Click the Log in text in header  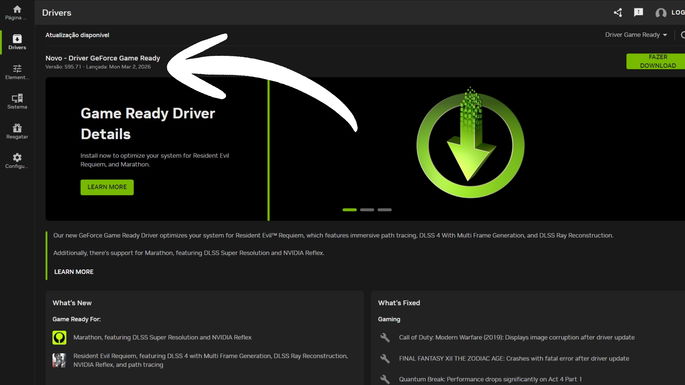point(678,13)
